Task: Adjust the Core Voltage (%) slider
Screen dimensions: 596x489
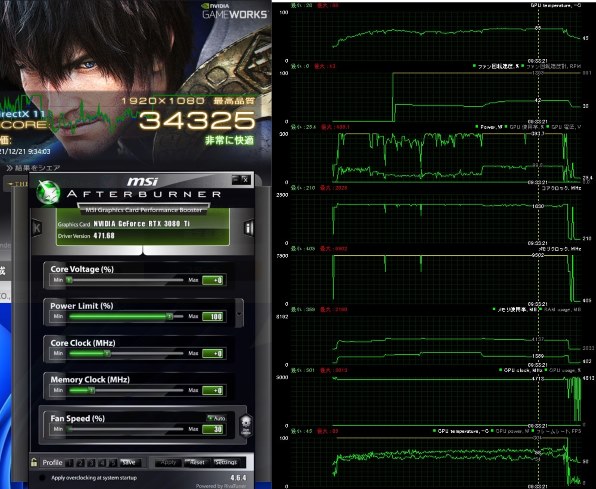Action: pos(125,280)
